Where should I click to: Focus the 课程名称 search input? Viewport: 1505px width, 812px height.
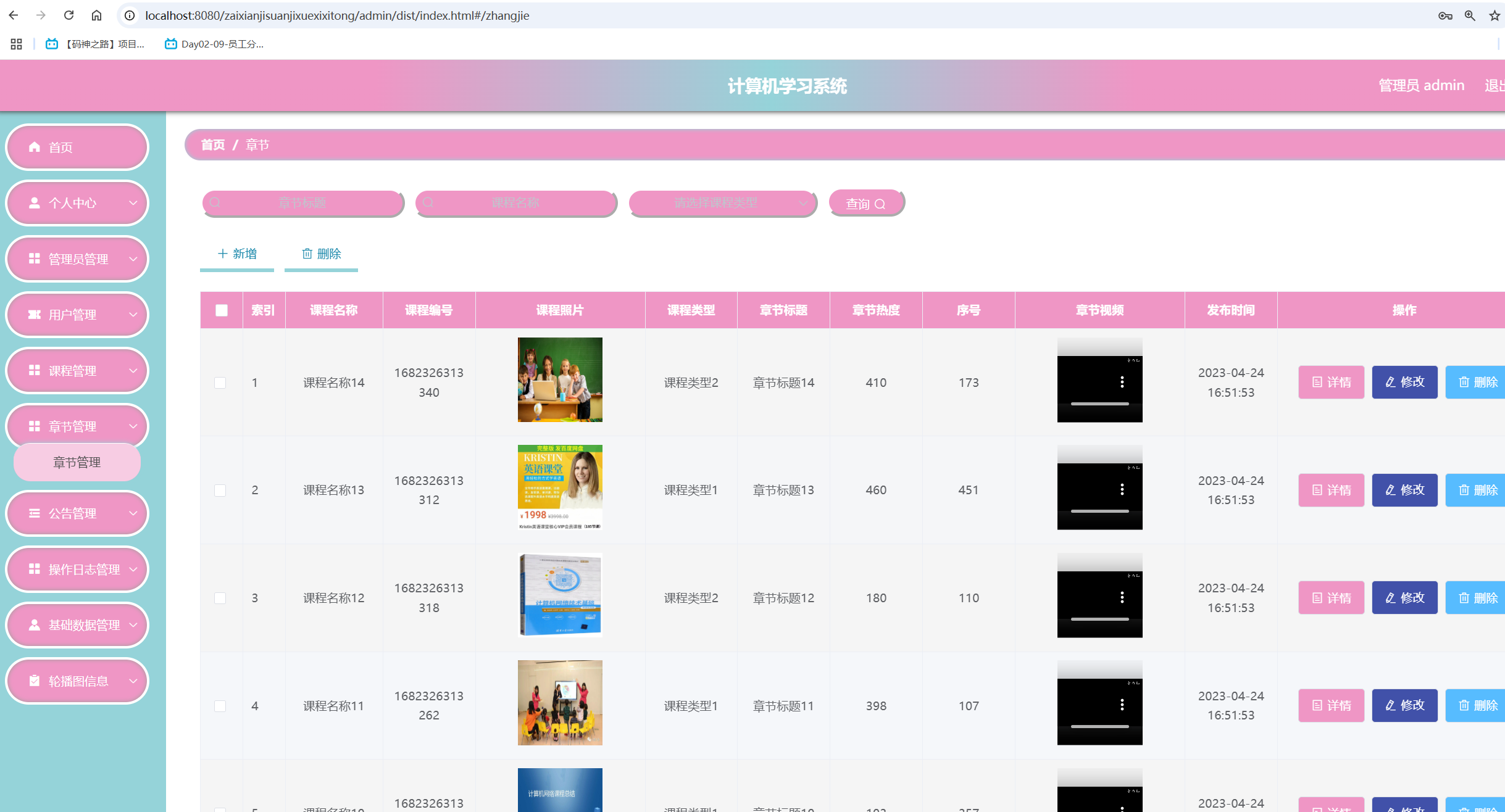click(x=516, y=203)
